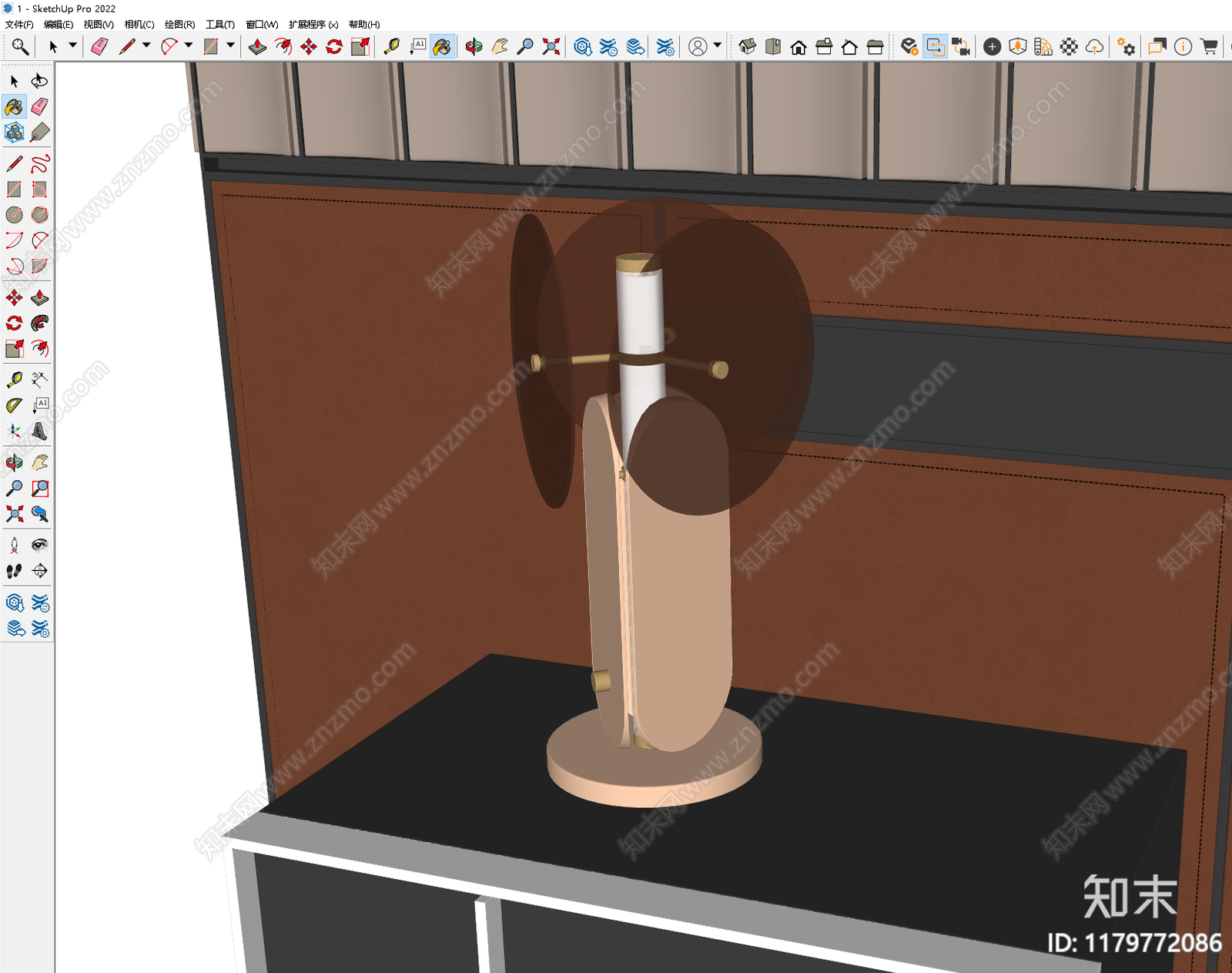Screen dimensions: 1232x973
Task: Select the Scale tool in top toolbar
Action: point(360,47)
